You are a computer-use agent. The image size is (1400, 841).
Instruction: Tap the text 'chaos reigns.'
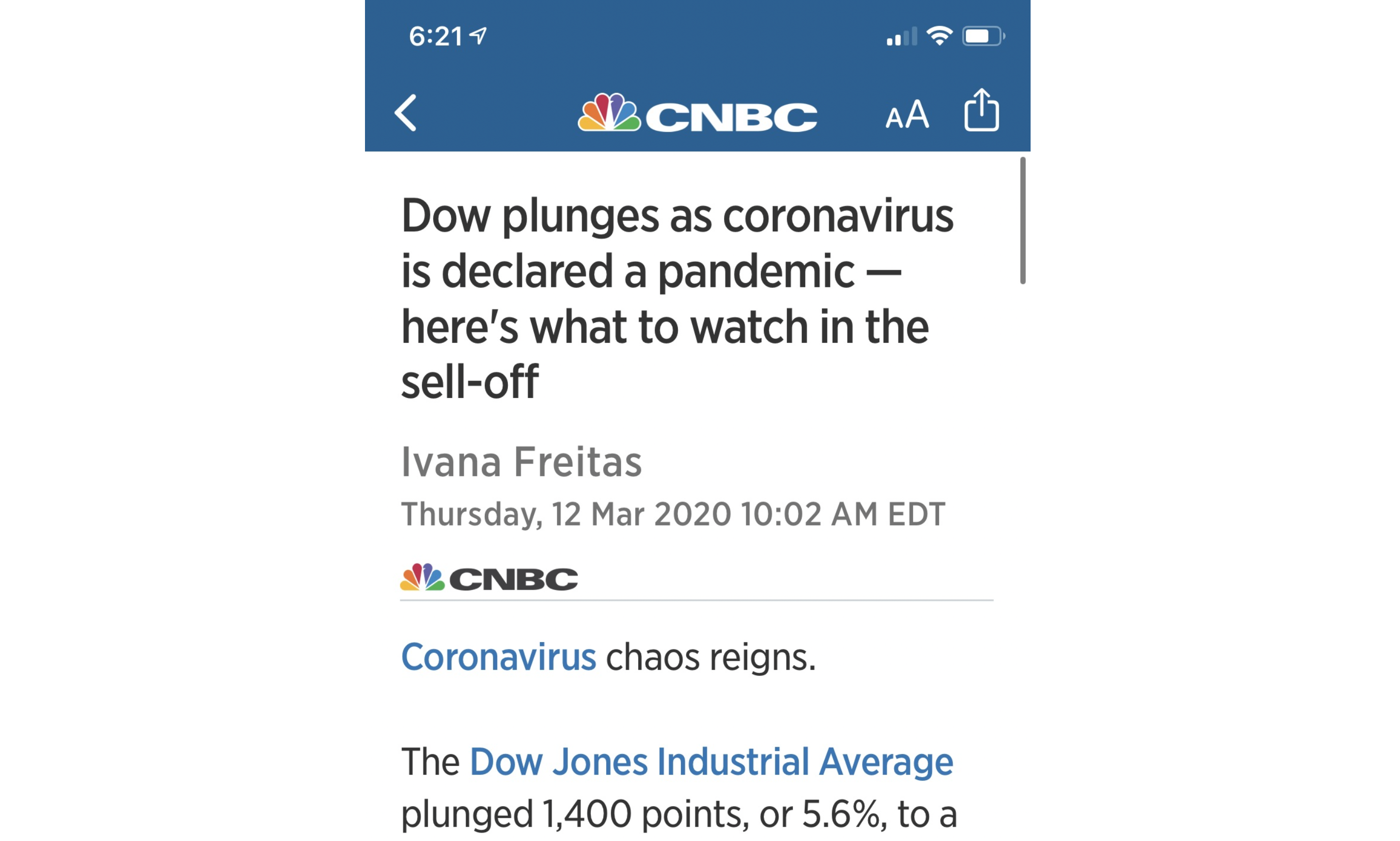click(710, 657)
